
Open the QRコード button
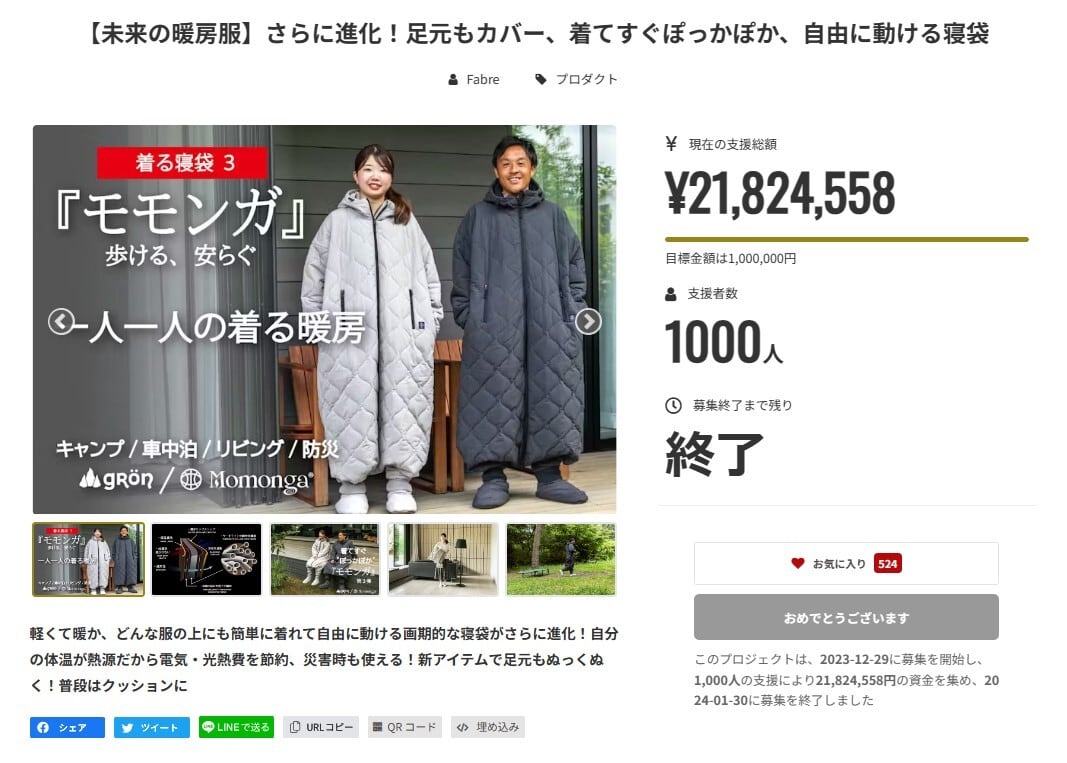click(x=405, y=727)
